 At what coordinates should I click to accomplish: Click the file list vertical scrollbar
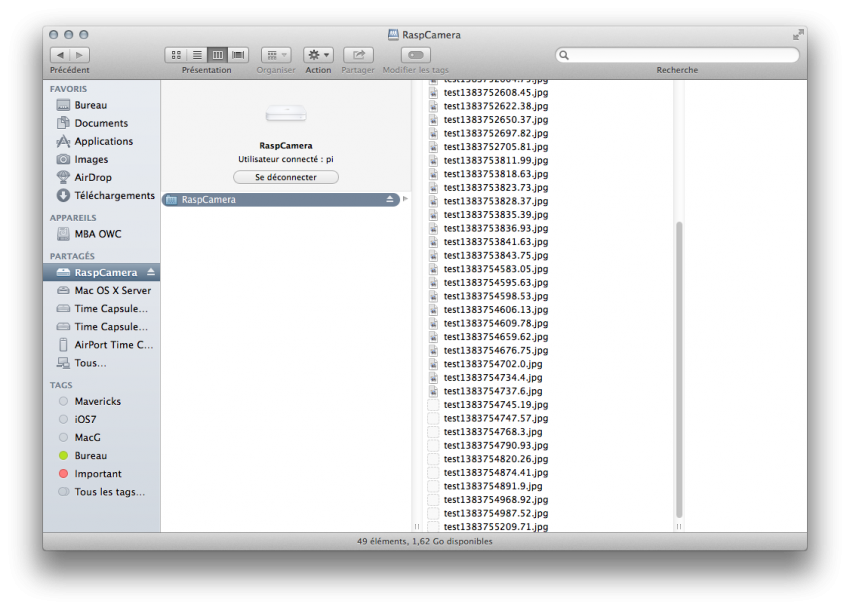679,369
